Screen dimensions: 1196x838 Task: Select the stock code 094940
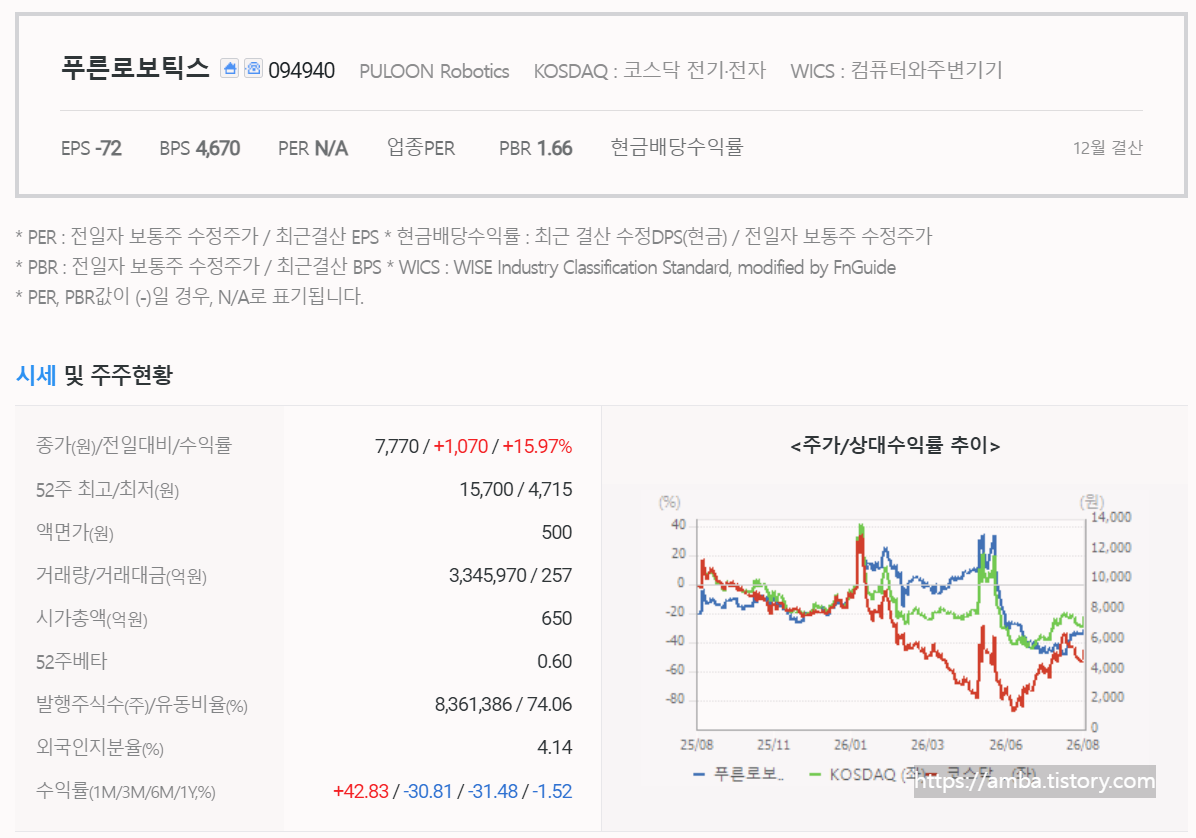pyautogui.click(x=301, y=71)
